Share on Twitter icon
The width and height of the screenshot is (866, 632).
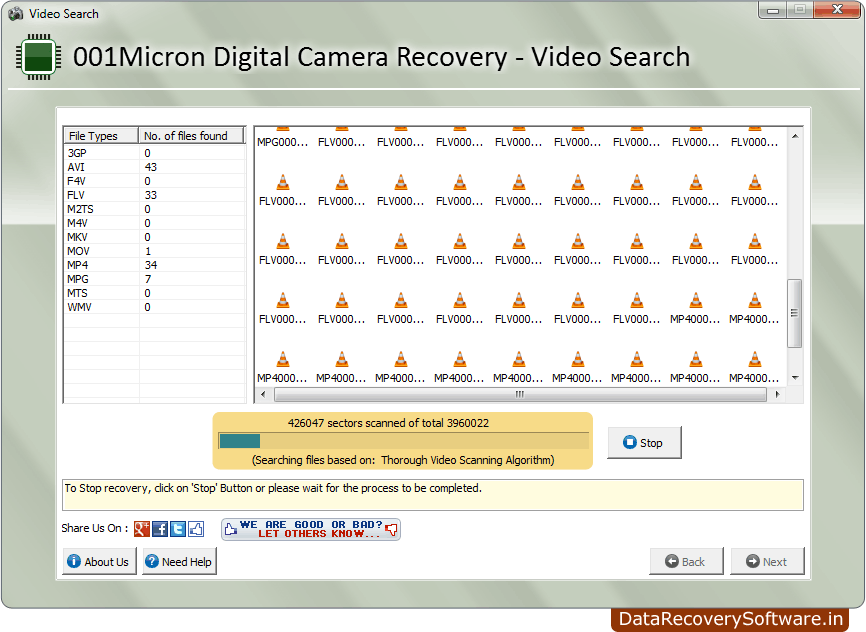[178, 529]
